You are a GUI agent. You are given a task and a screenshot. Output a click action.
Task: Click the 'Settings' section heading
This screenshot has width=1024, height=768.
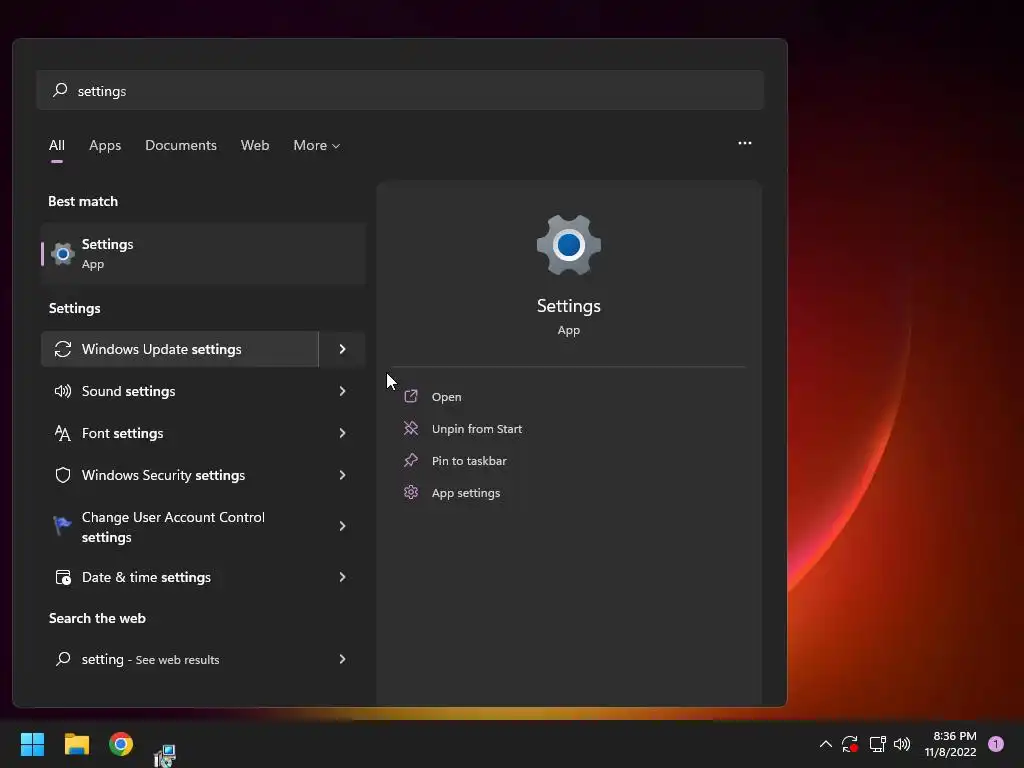click(x=74, y=308)
